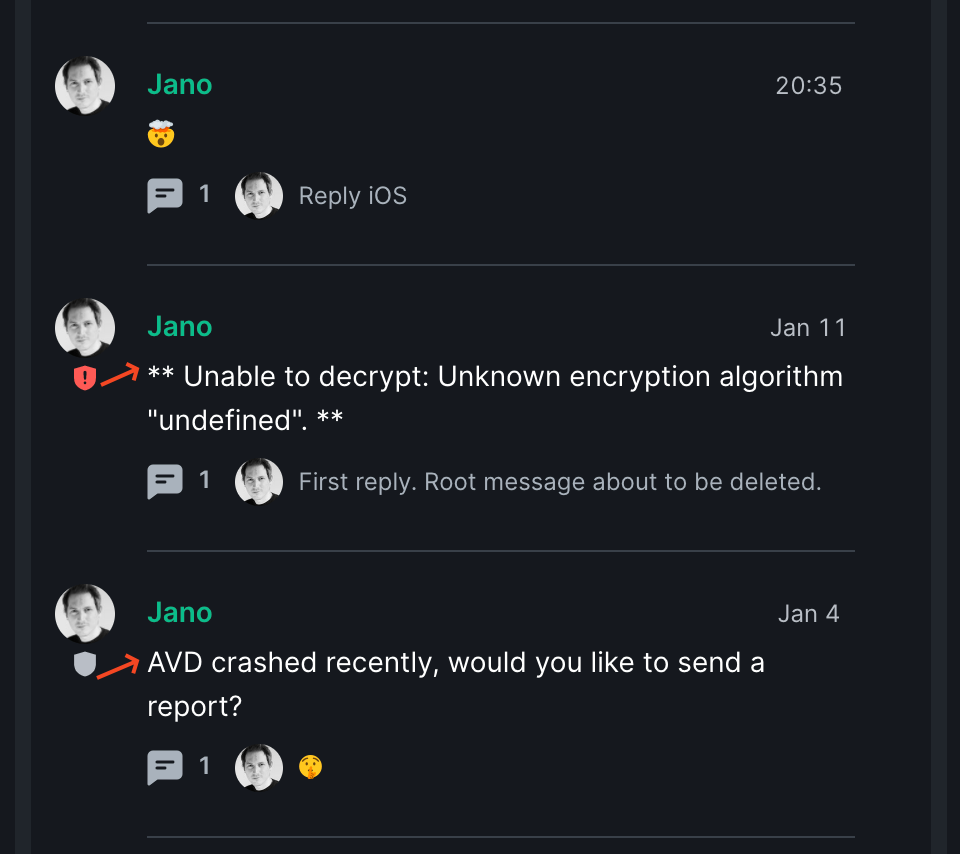Toggle the shushing-face reaction on the AVD message

click(310, 766)
